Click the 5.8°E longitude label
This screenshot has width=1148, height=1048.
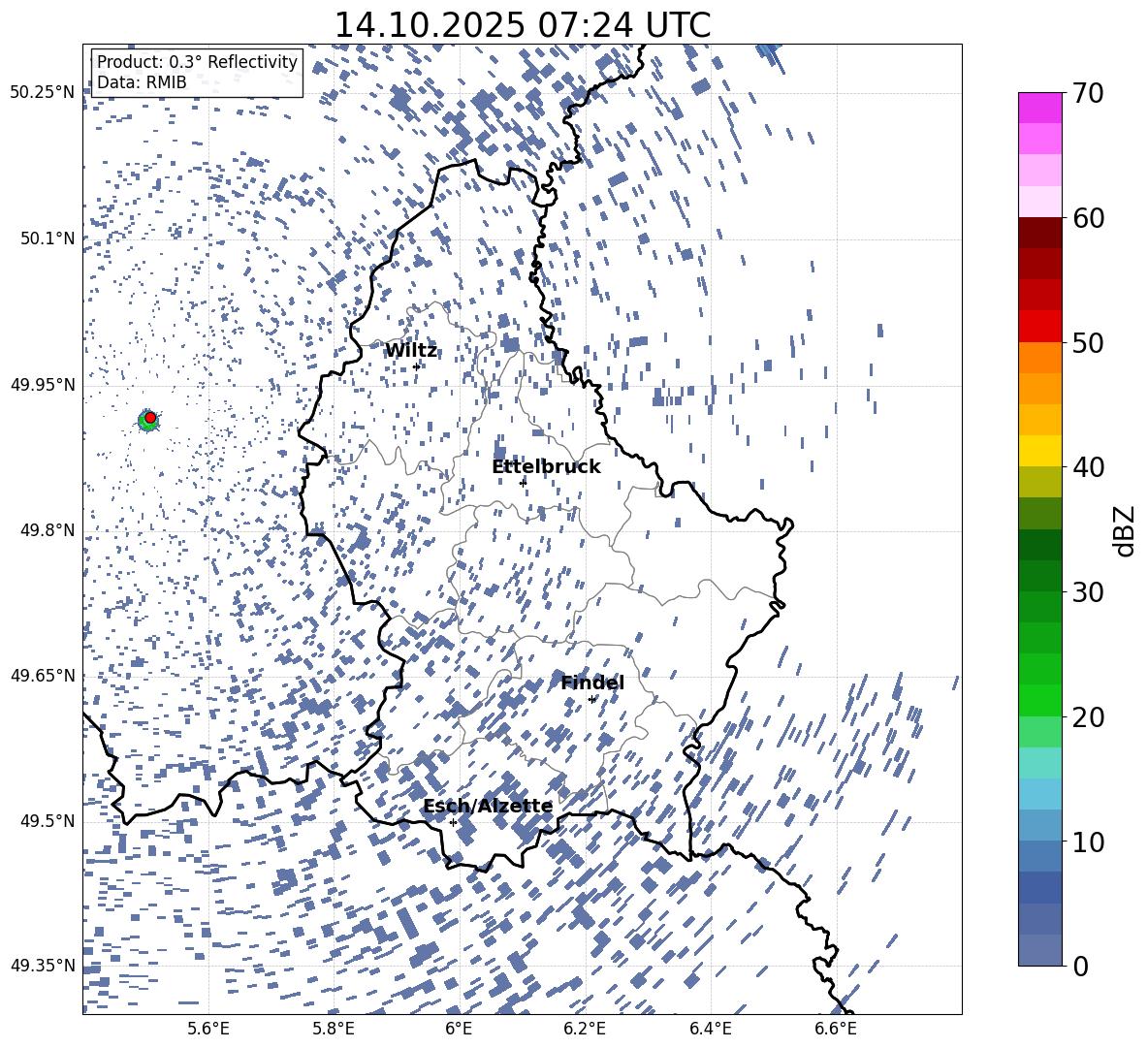tap(334, 1029)
